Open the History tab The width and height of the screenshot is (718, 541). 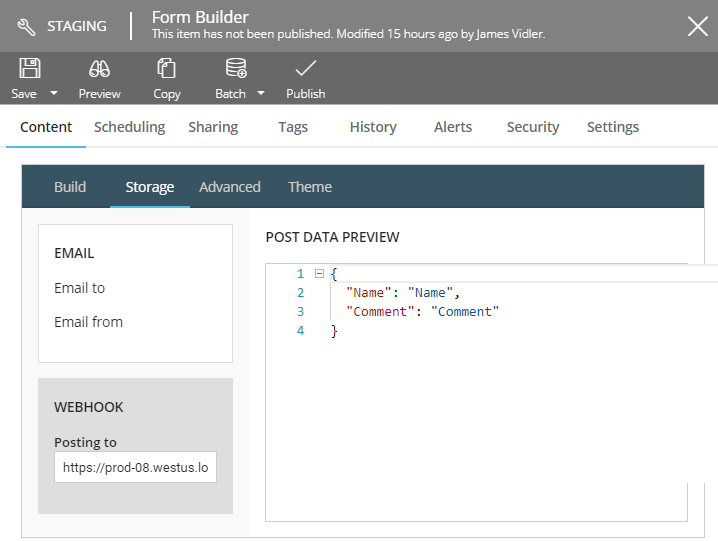point(373,127)
